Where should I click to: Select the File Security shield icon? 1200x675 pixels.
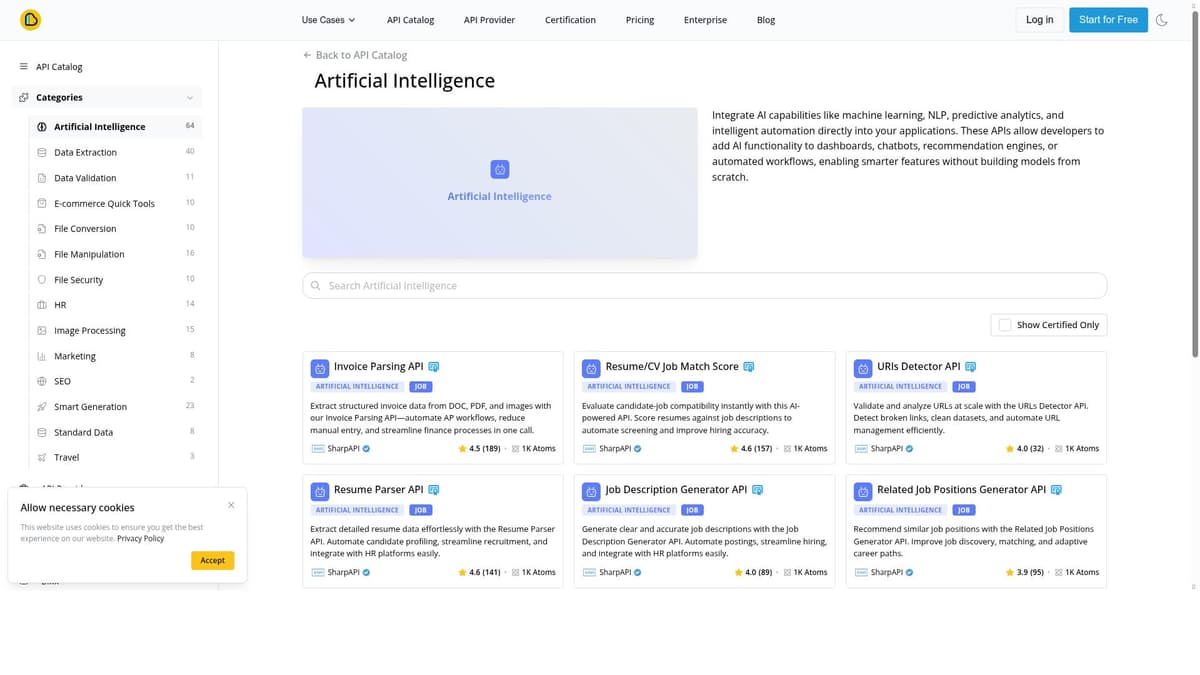41,279
